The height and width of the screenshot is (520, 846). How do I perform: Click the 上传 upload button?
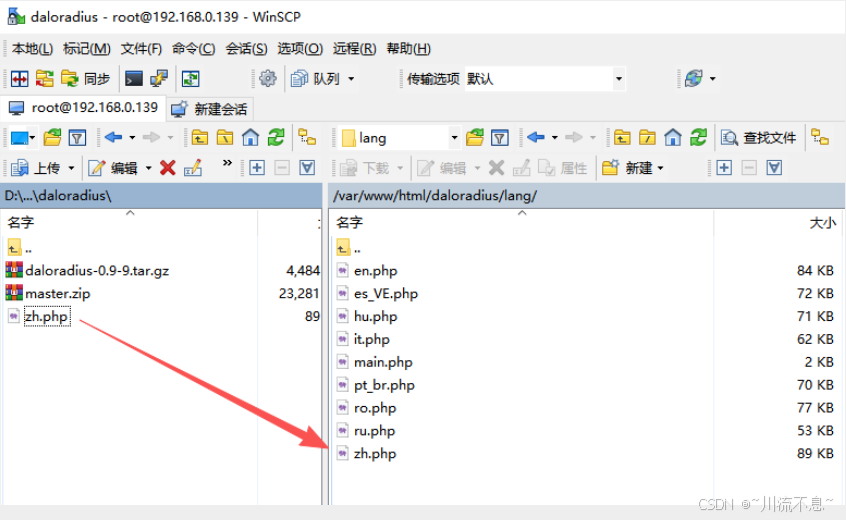pyautogui.click(x=36, y=168)
